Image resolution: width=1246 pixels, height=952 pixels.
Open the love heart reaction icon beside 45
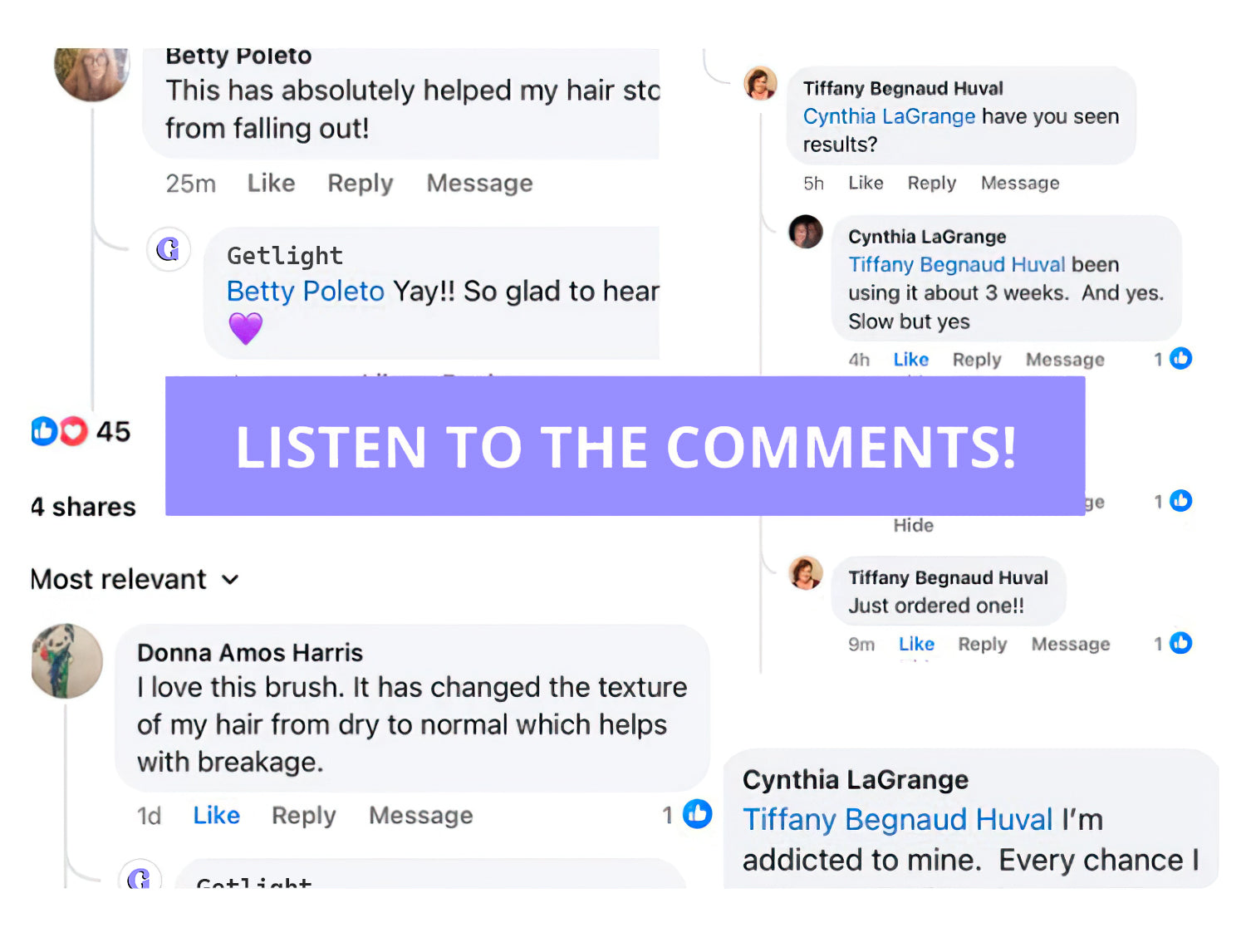(73, 431)
